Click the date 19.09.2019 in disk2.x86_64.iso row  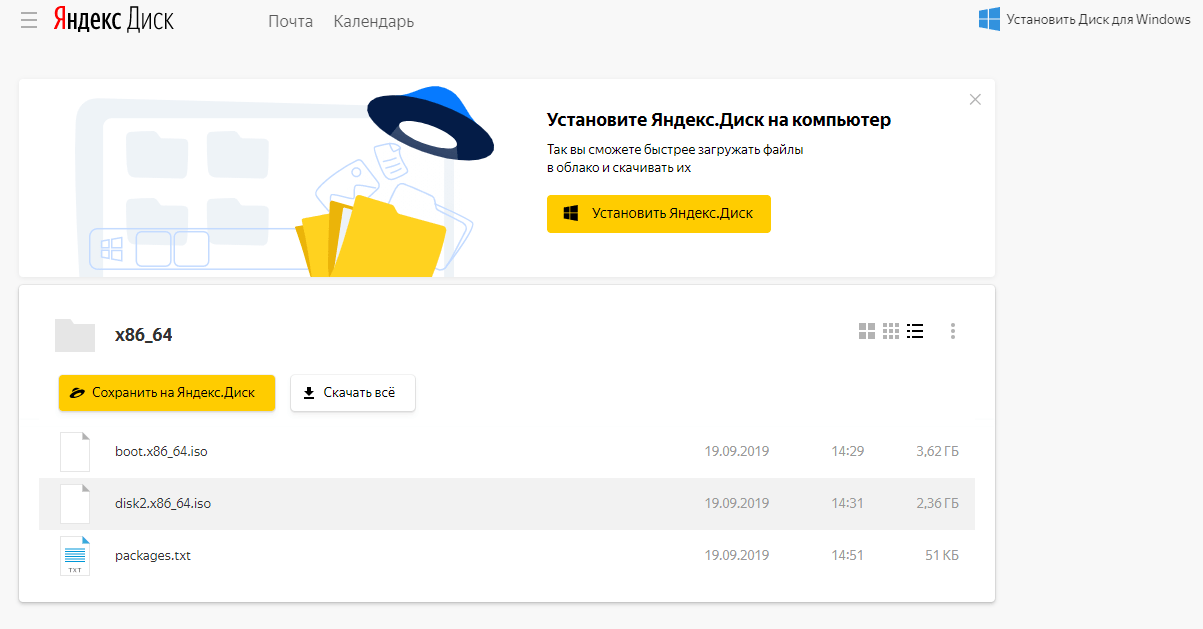click(737, 504)
